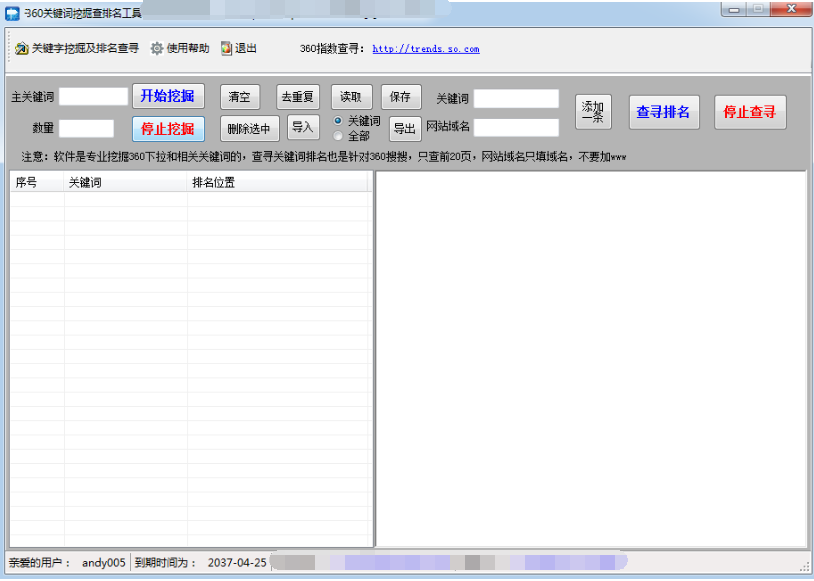Screen dimensions: 814x581
Task: Click the 排名位置 column header
Action: [x=277, y=182]
